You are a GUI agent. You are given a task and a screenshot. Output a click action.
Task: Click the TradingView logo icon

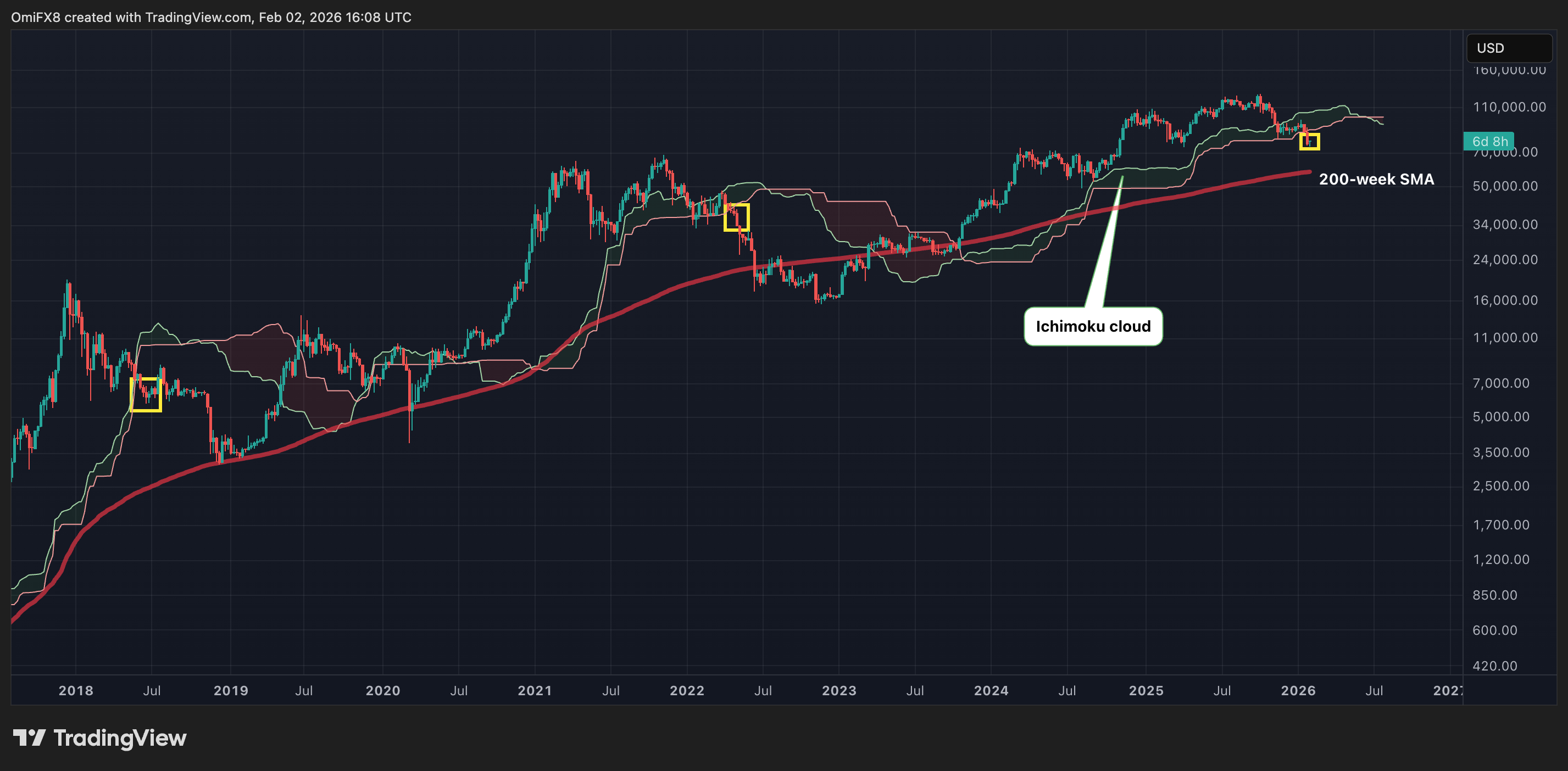[29, 738]
